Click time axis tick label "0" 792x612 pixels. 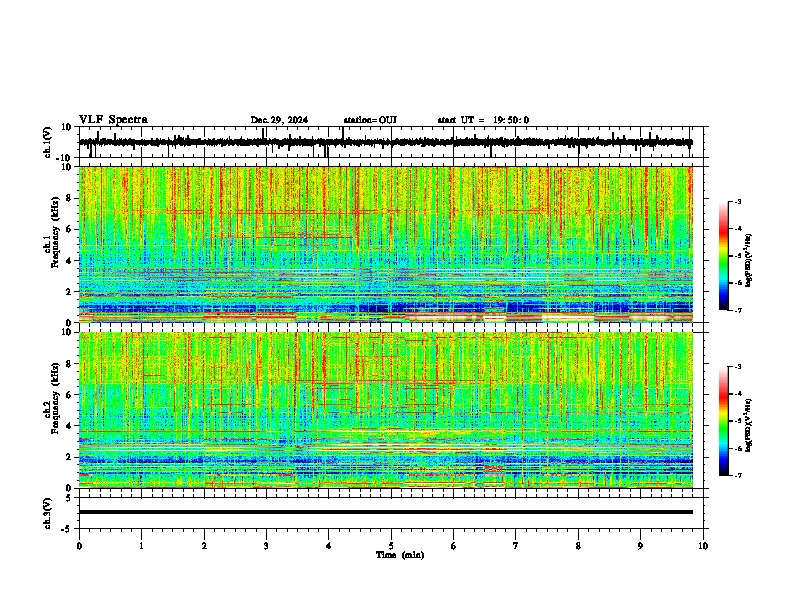(x=79, y=546)
